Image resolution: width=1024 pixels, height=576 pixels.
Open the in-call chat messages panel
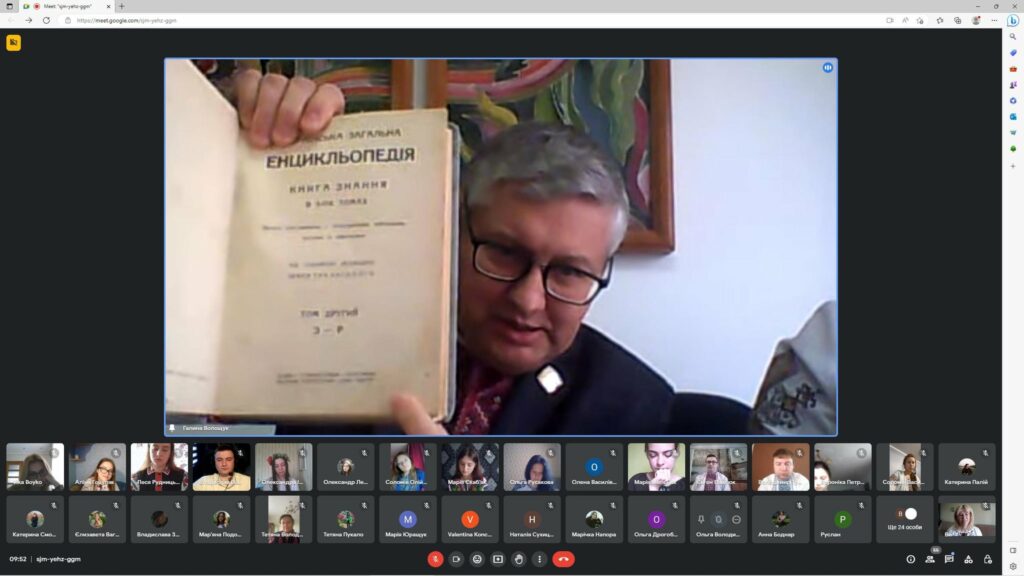[949, 559]
